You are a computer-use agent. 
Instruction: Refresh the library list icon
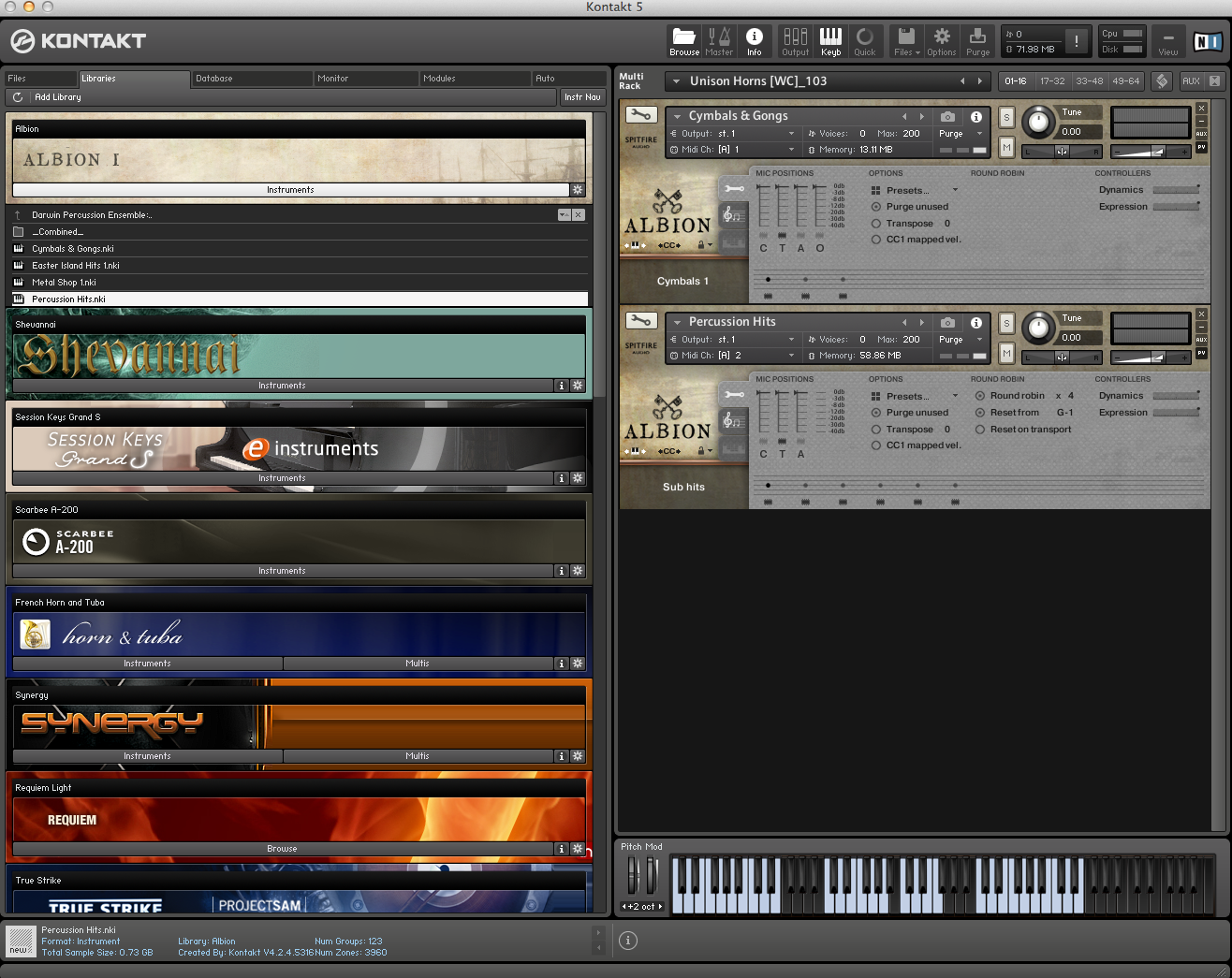coord(18,97)
